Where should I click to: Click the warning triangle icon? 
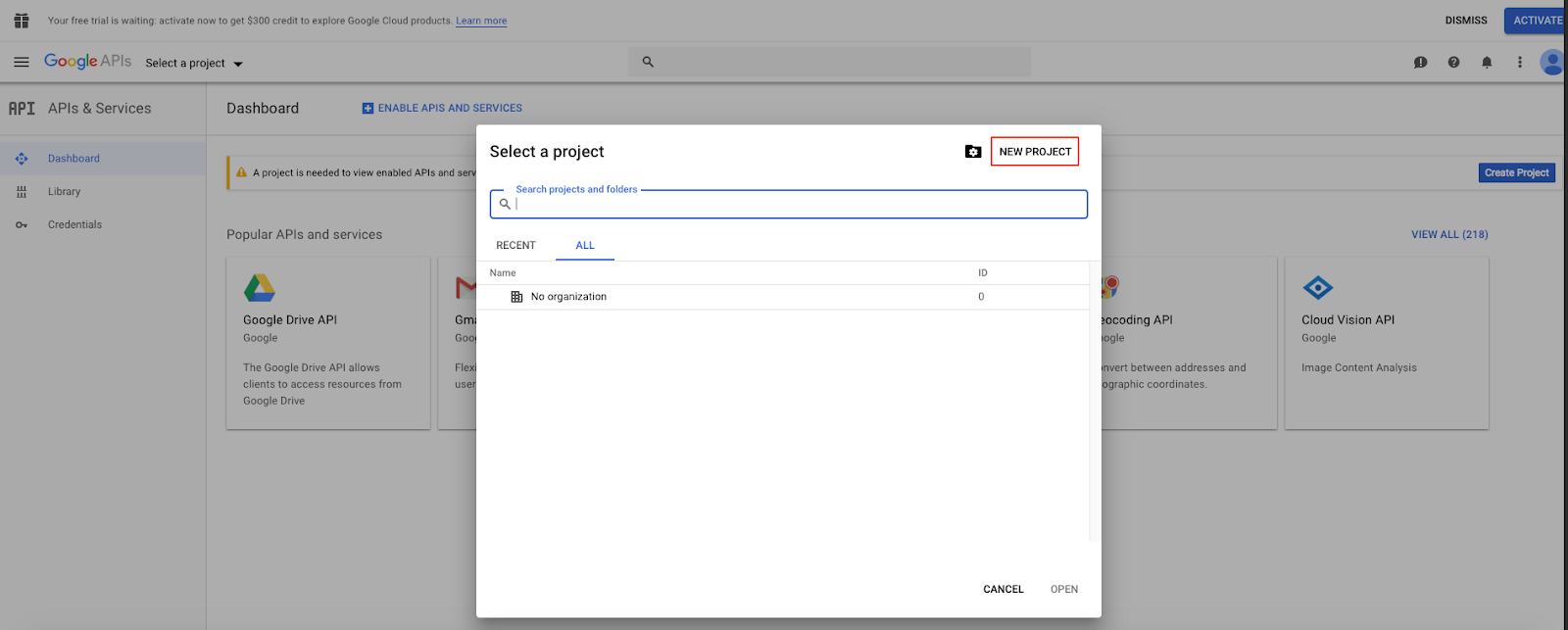pos(241,172)
